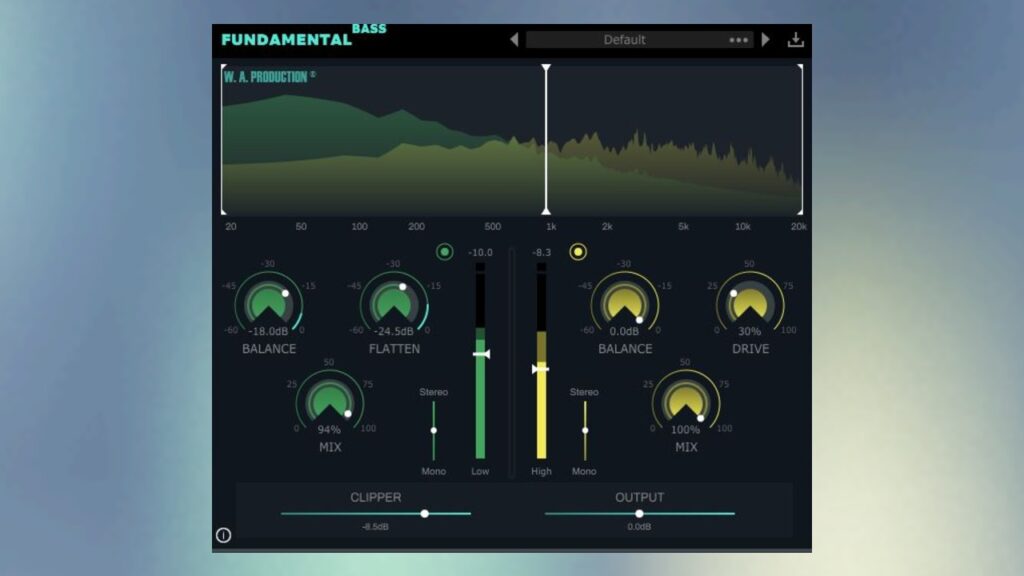Open the plugin info panel
1024x576 pixels.
[x=223, y=535]
